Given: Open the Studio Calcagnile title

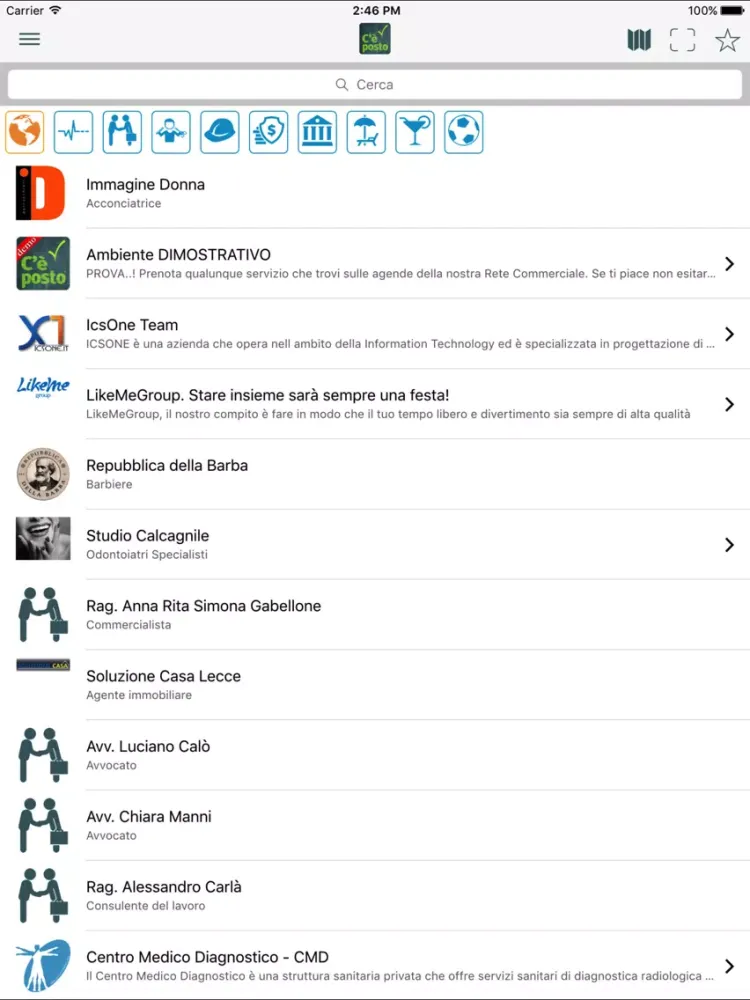Looking at the screenshot, I should 148,536.
